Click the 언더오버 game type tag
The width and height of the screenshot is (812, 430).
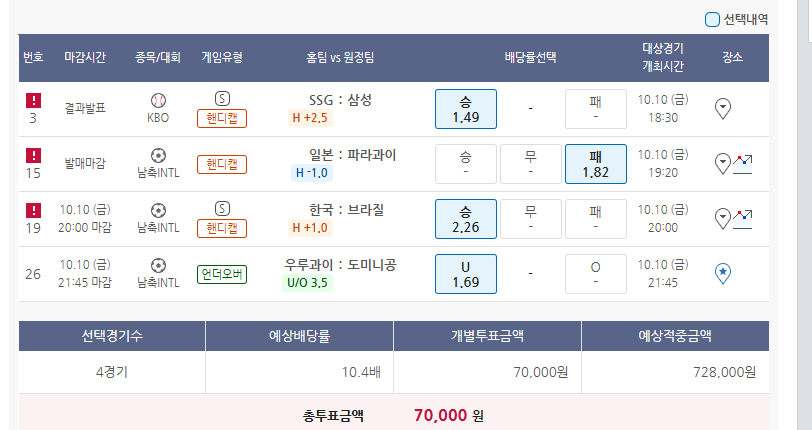point(222,274)
